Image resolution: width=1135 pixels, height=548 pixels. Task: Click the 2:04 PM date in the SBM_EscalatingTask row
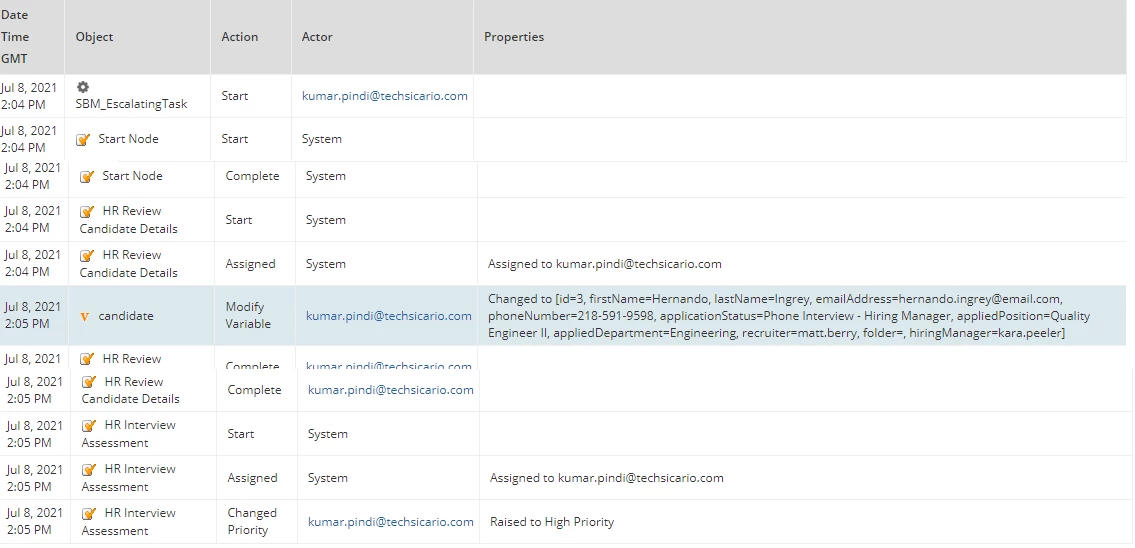[29, 96]
